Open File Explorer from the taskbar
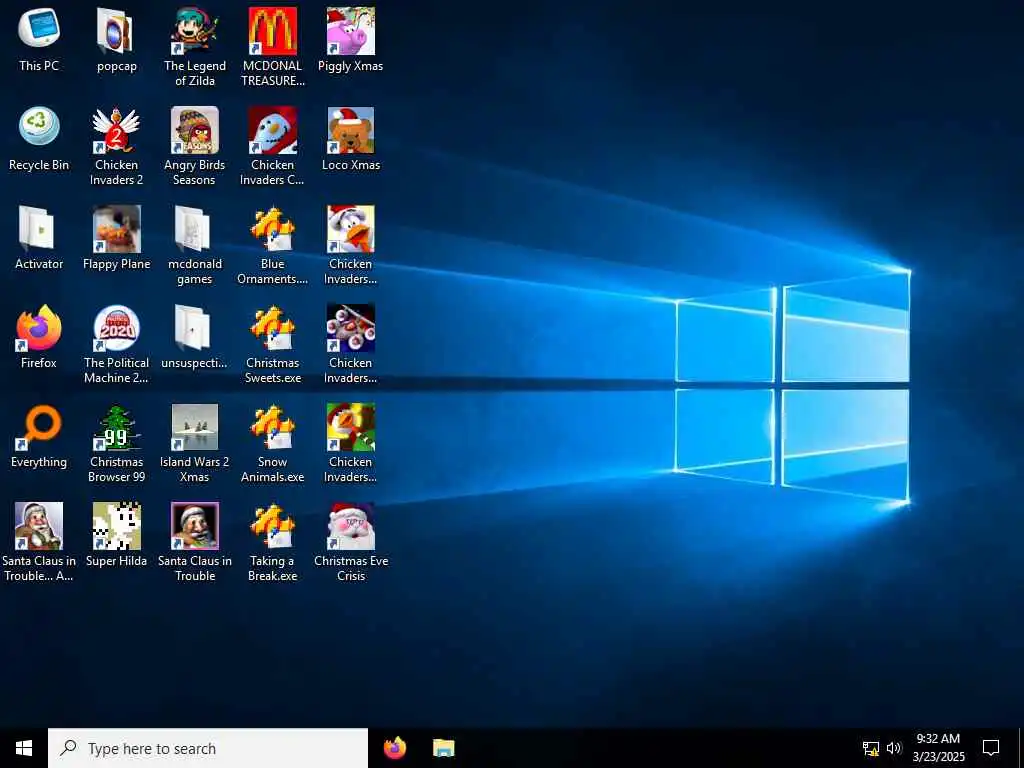The height and width of the screenshot is (768, 1024). pyautogui.click(x=444, y=748)
